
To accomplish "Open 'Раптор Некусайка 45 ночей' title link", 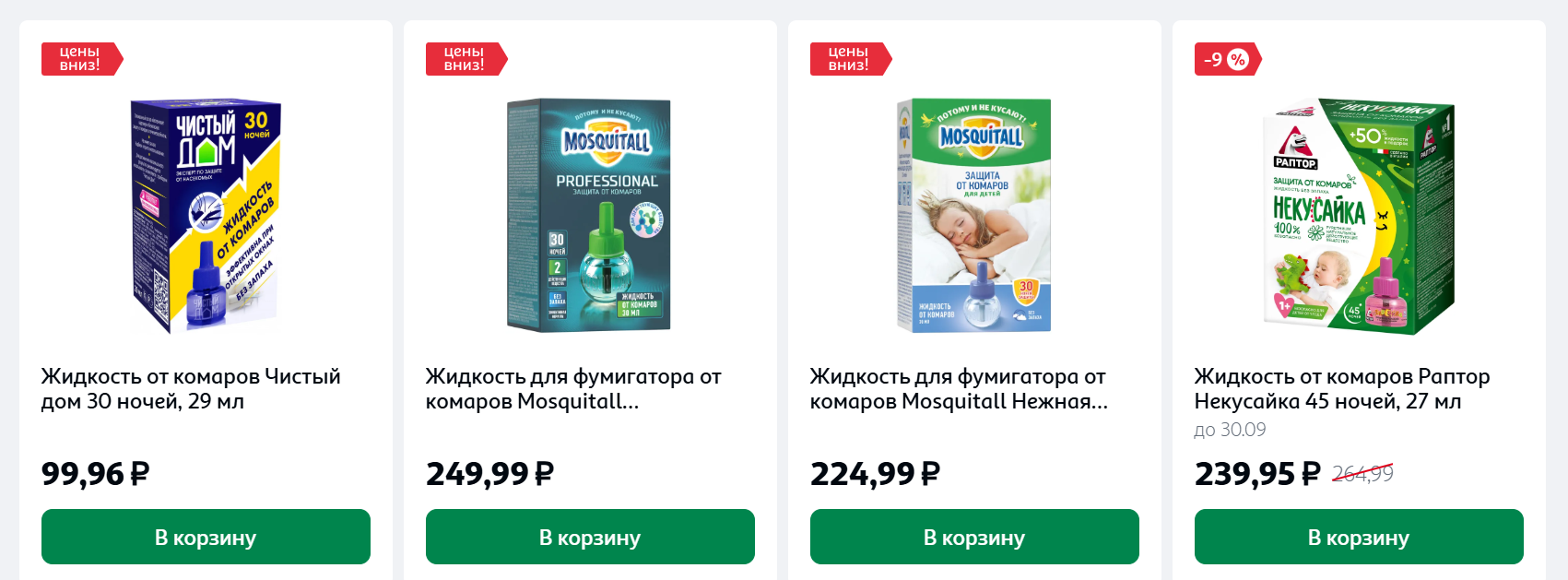I will [1342, 389].
